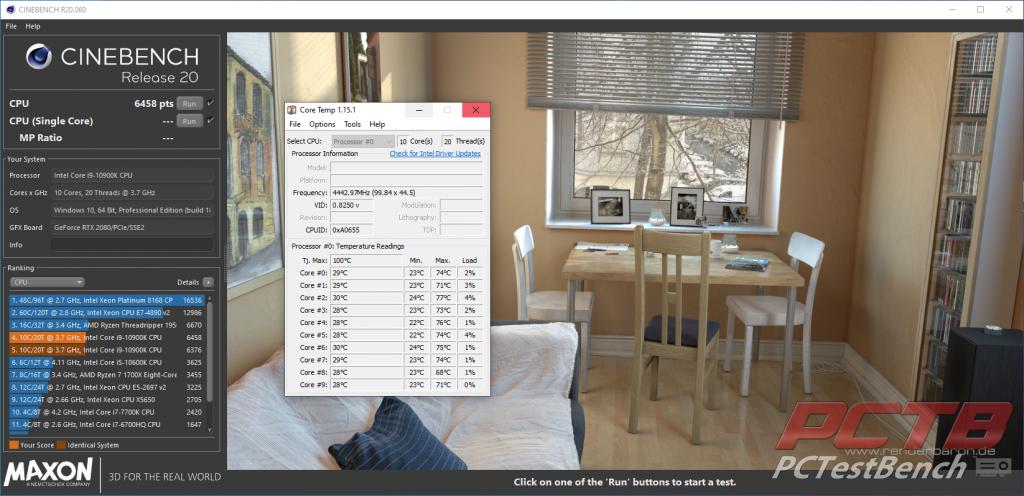Screen dimensions: 1024x496
Task: Click Core #9 temperature reading
Action: pos(366,384)
